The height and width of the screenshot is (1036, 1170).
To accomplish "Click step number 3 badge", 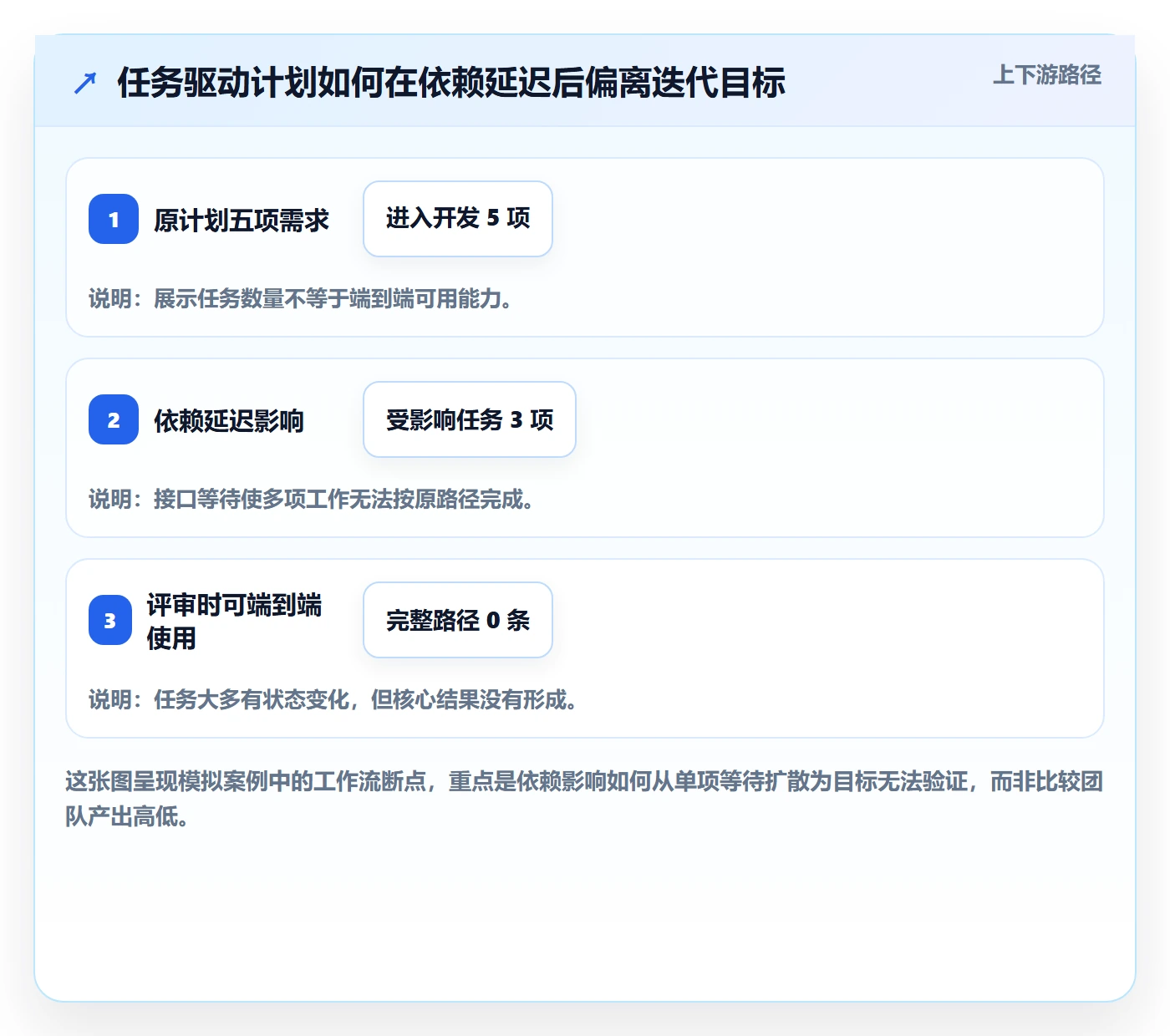I will 110,620.
